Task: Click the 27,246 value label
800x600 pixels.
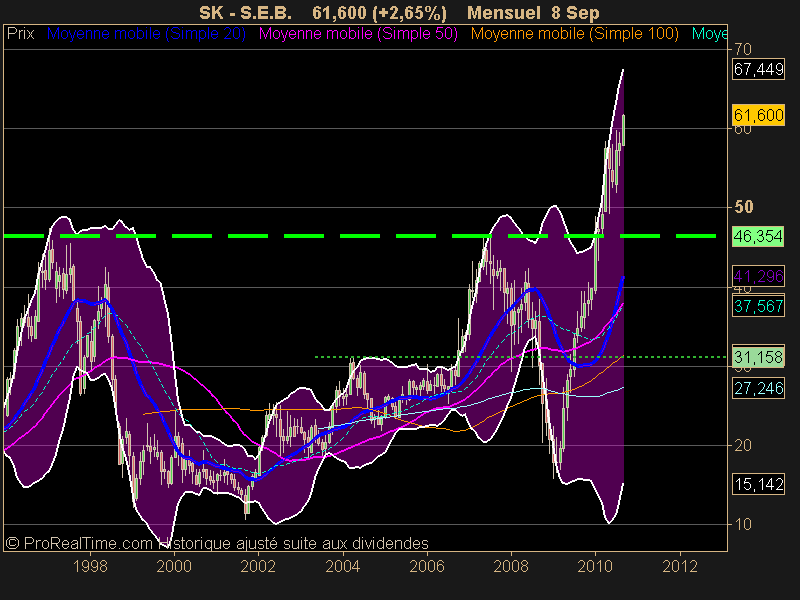Action: click(x=758, y=389)
